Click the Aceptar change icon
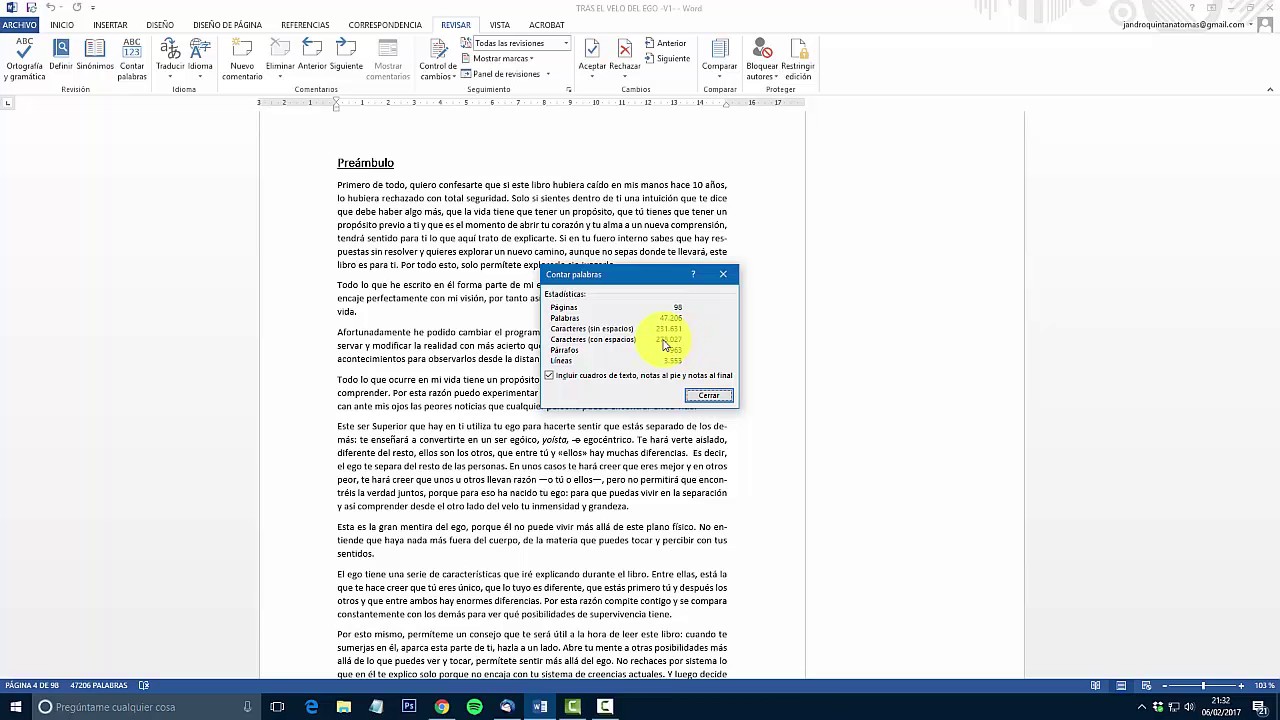The width and height of the screenshot is (1280, 720). (592, 50)
